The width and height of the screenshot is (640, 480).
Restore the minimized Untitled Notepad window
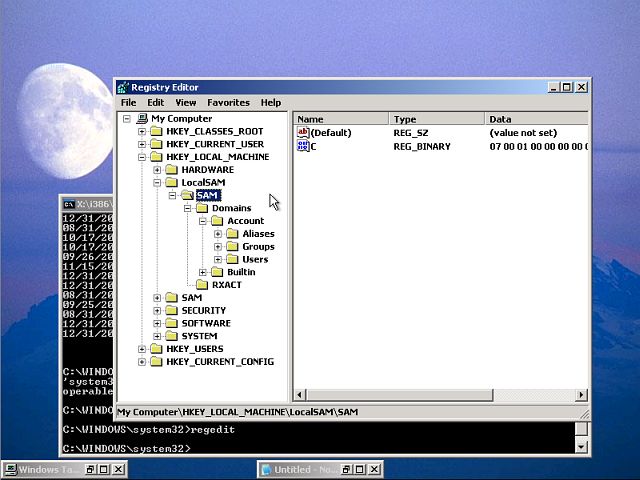(346, 469)
